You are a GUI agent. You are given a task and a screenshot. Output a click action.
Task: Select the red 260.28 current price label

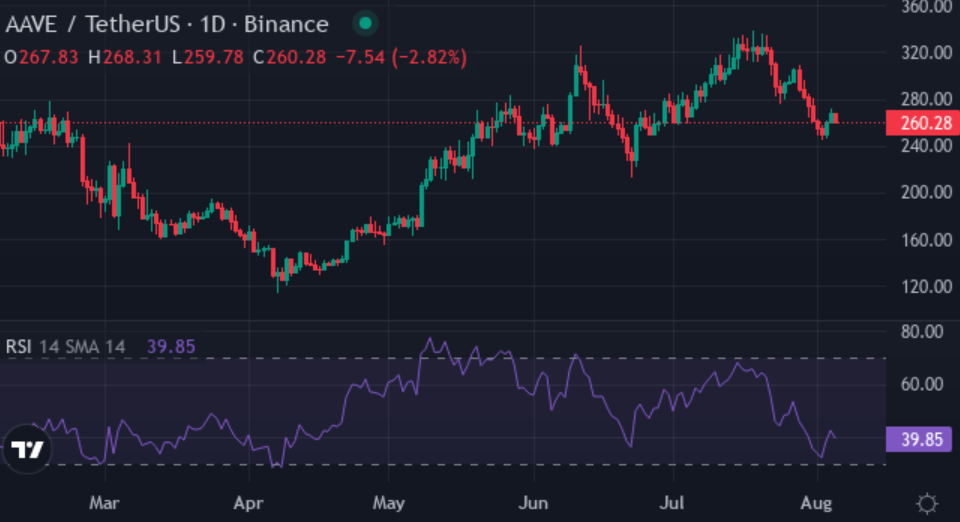click(923, 123)
